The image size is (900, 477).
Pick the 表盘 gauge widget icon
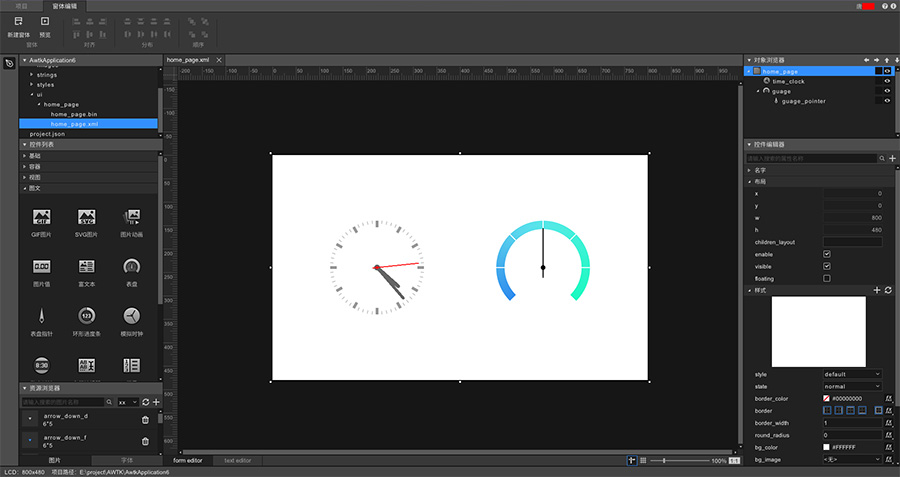[131, 266]
